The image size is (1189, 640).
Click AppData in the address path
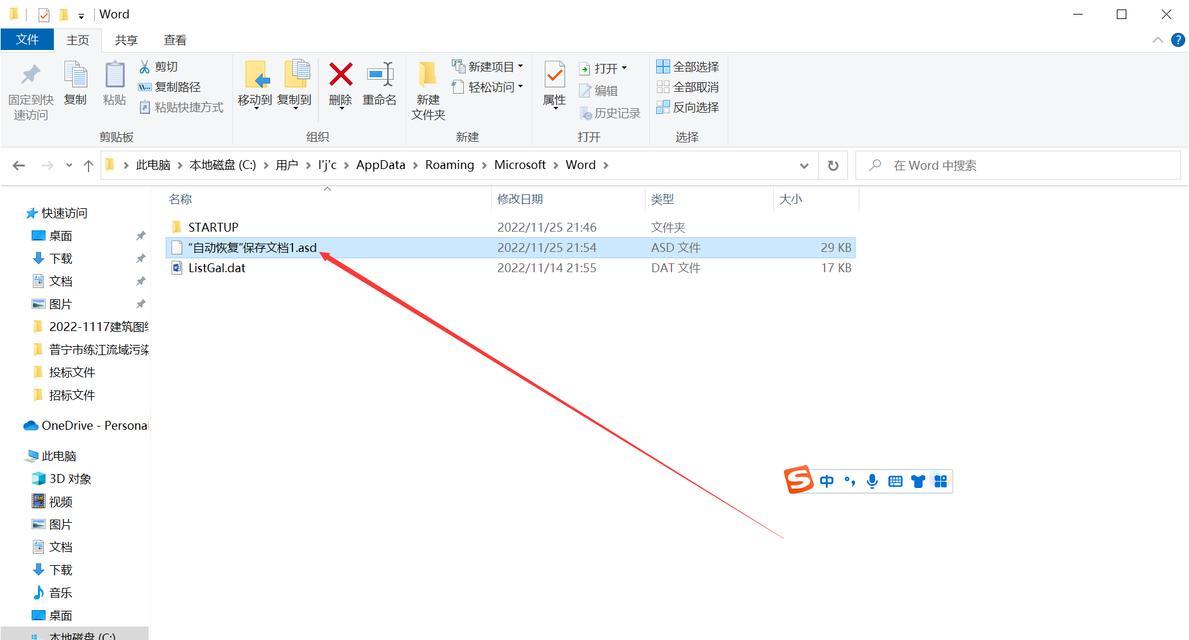pyautogui.click(x=381, y=165)
